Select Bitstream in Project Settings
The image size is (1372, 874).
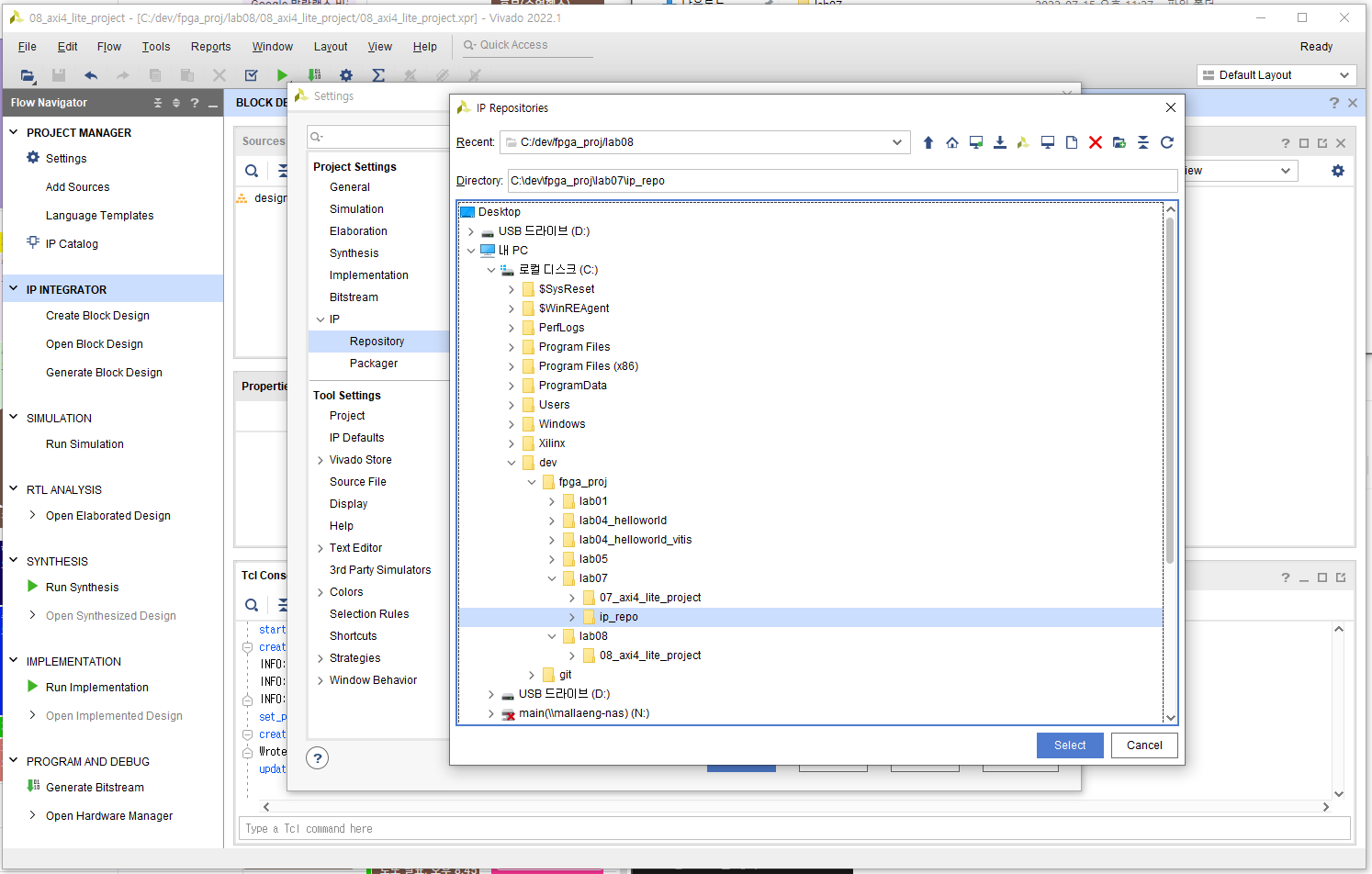354,297
